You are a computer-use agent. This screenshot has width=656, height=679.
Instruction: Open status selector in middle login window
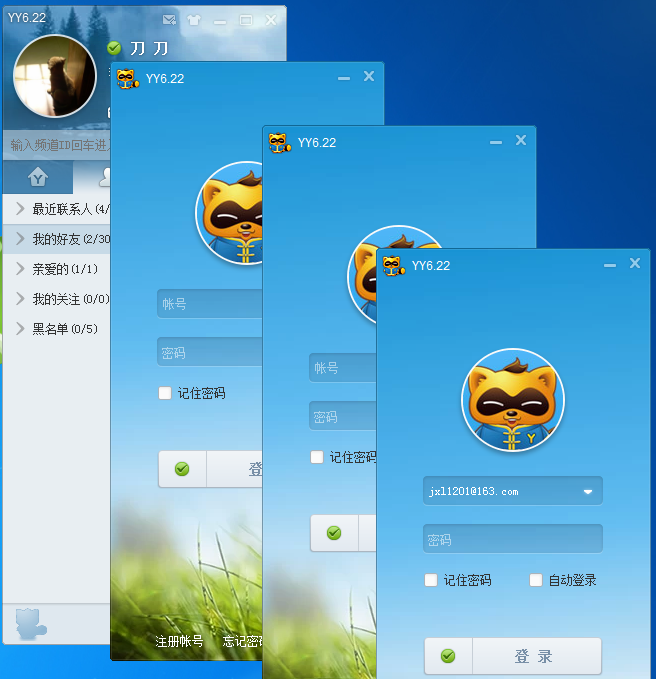334,533
